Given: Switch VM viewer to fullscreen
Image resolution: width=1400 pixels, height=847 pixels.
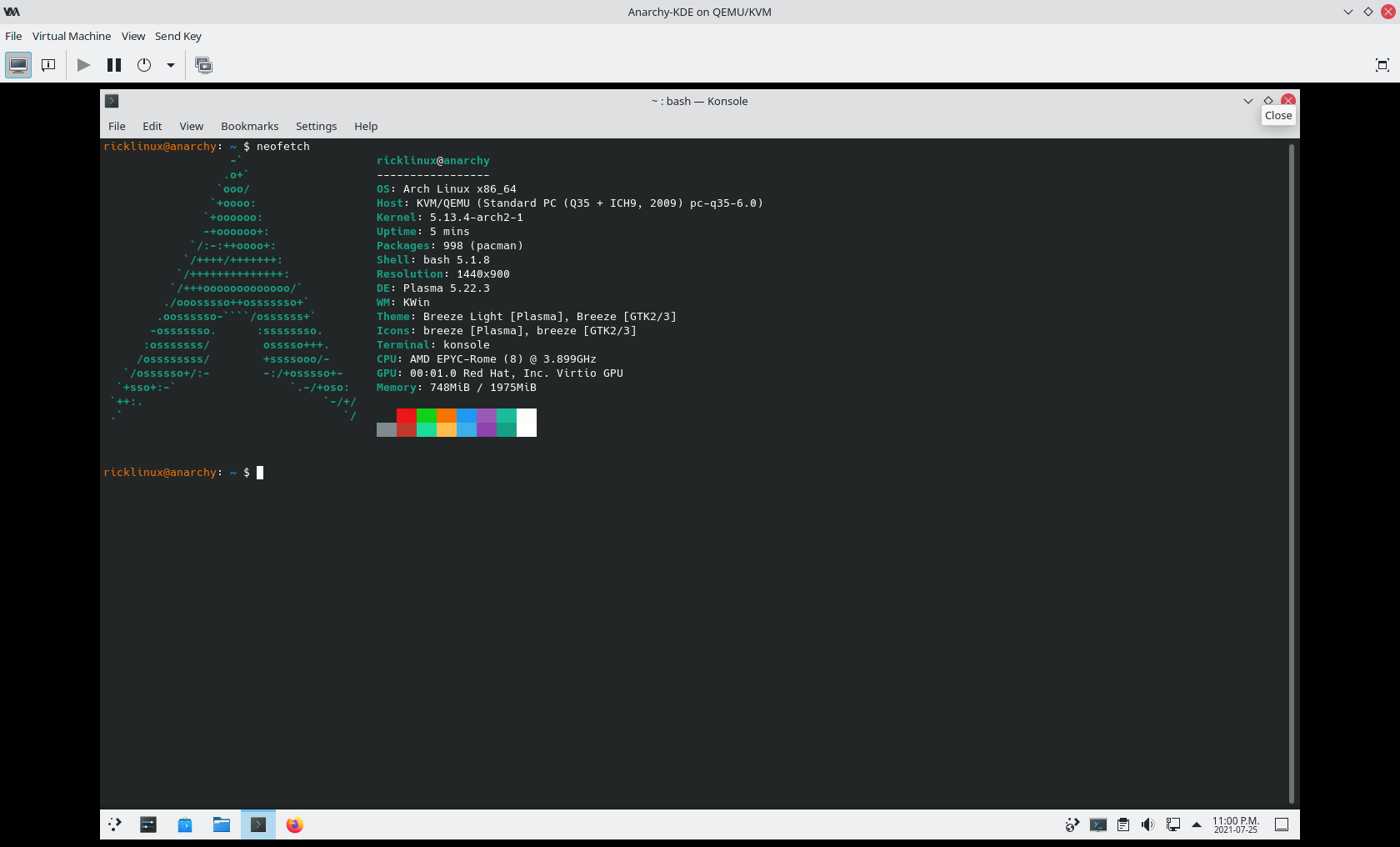Looking at the screenshot, I should point(1382,65).
